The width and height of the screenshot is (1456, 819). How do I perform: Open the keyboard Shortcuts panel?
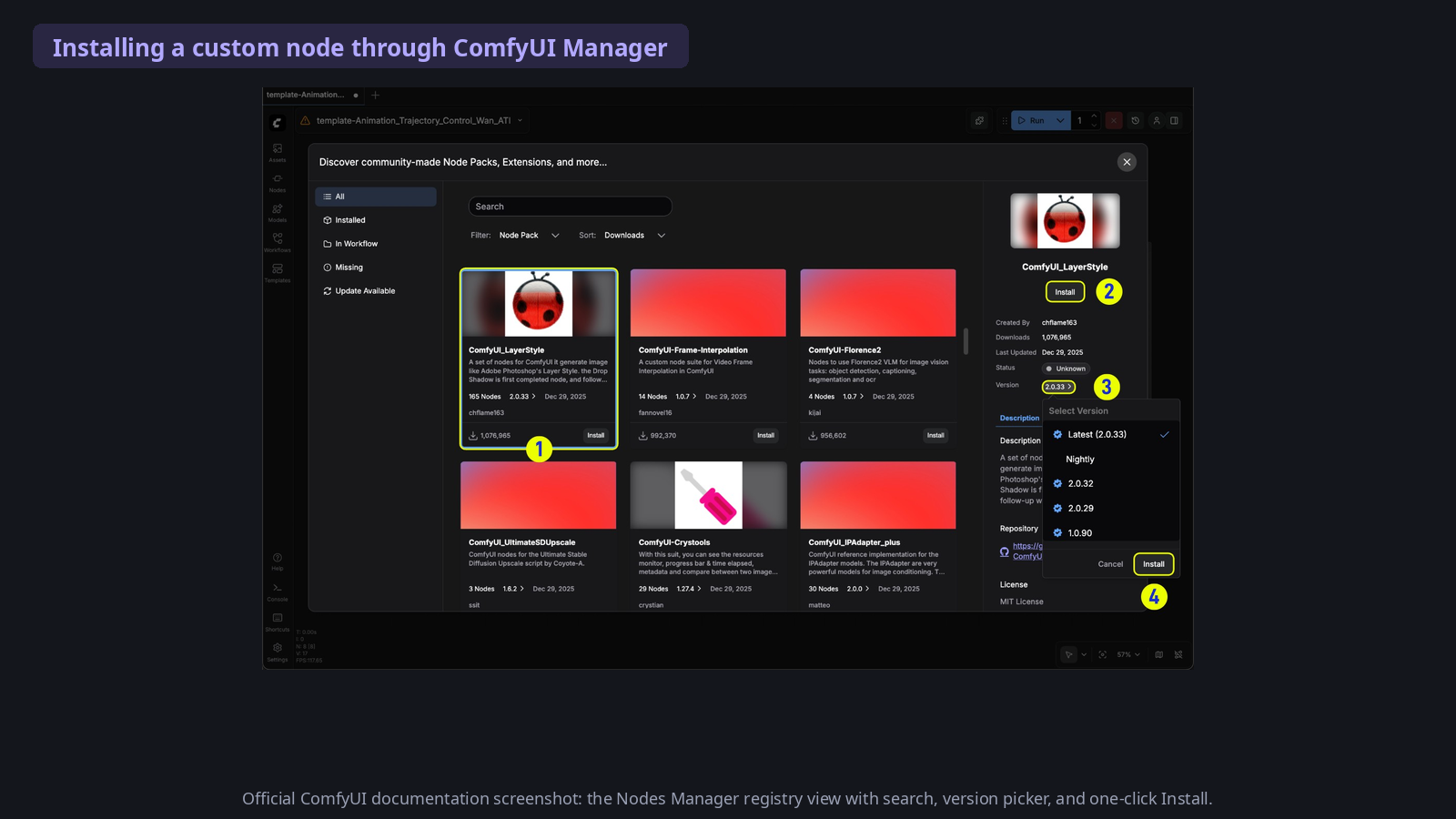(x=278, y=622)
